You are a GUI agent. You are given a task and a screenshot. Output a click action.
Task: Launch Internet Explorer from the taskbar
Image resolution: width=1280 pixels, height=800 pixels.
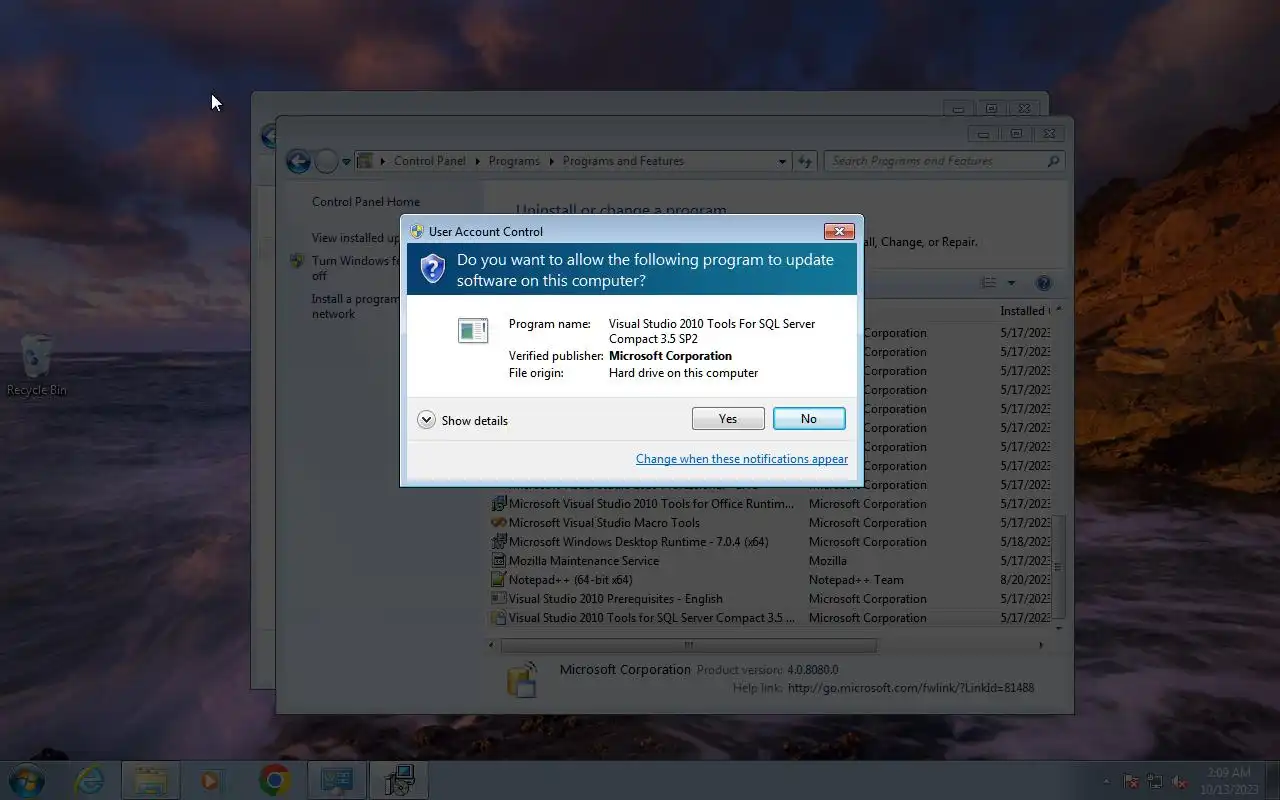(90, 780)
